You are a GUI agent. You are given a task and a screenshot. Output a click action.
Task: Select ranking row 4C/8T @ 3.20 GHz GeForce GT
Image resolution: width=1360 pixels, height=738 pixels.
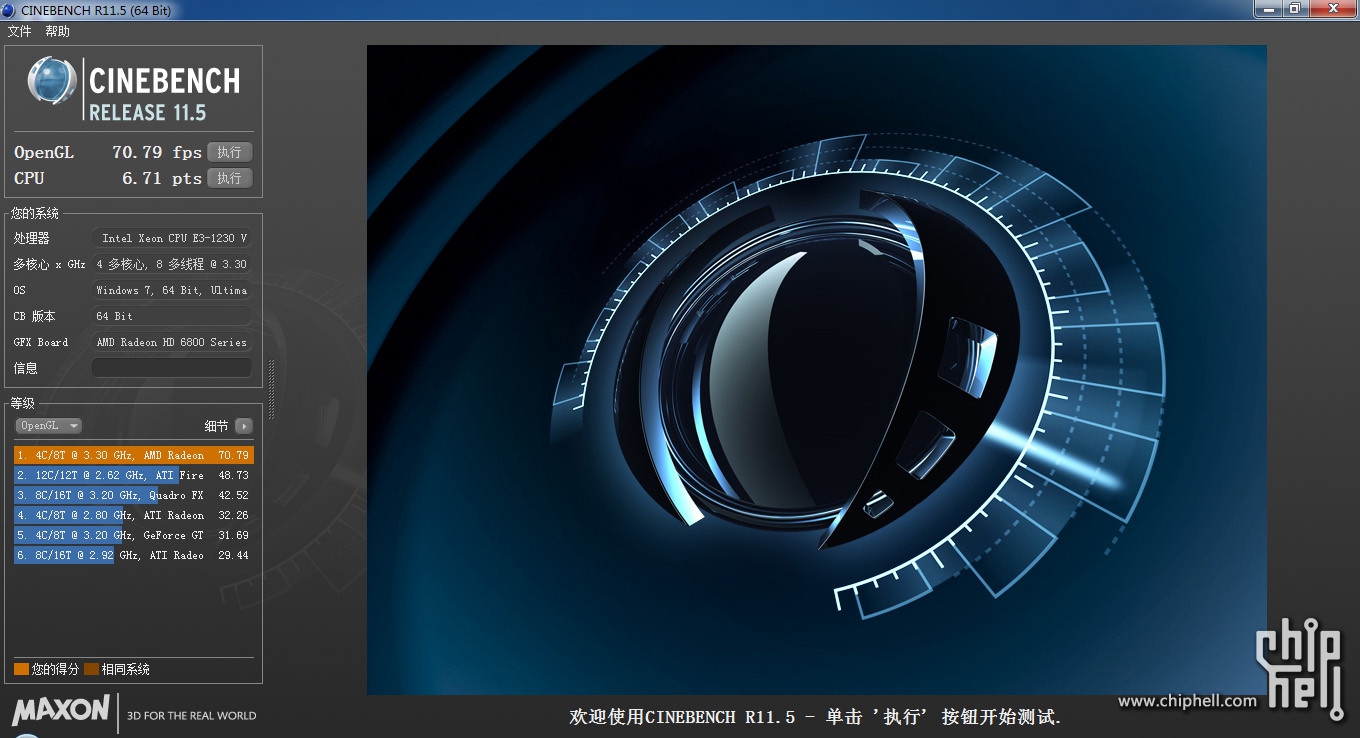tap(134, 535)
